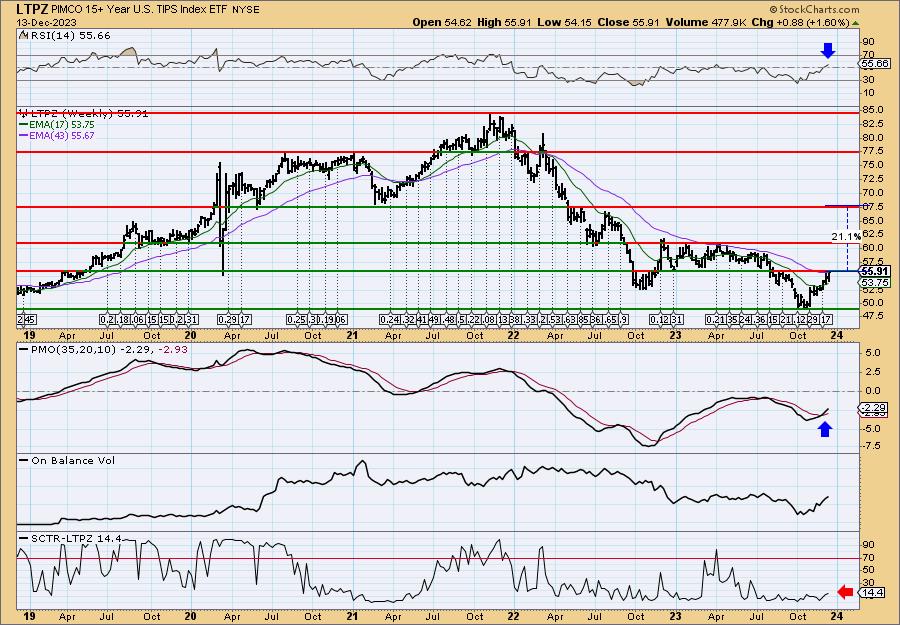
Task: Click the 22 year label on bottom axis
Action: (x=513, y=617)
